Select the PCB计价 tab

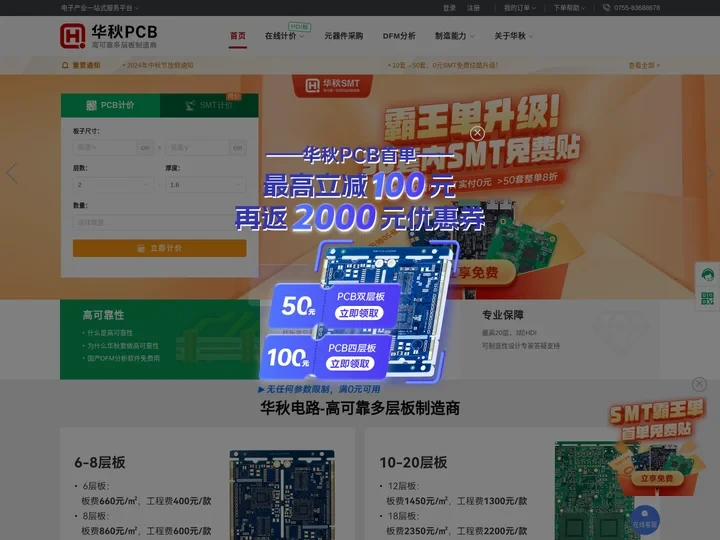click(x=110, y=105)
